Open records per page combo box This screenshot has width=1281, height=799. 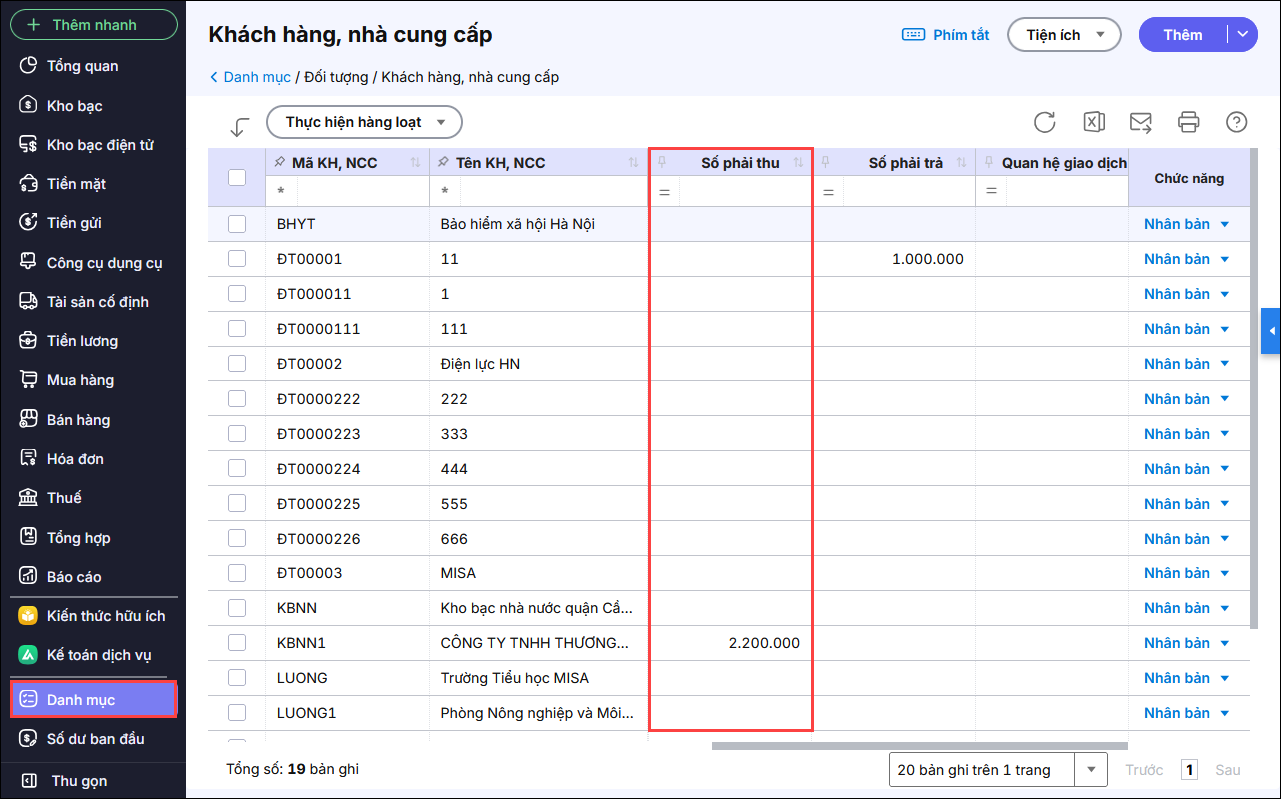pos(997,770)
